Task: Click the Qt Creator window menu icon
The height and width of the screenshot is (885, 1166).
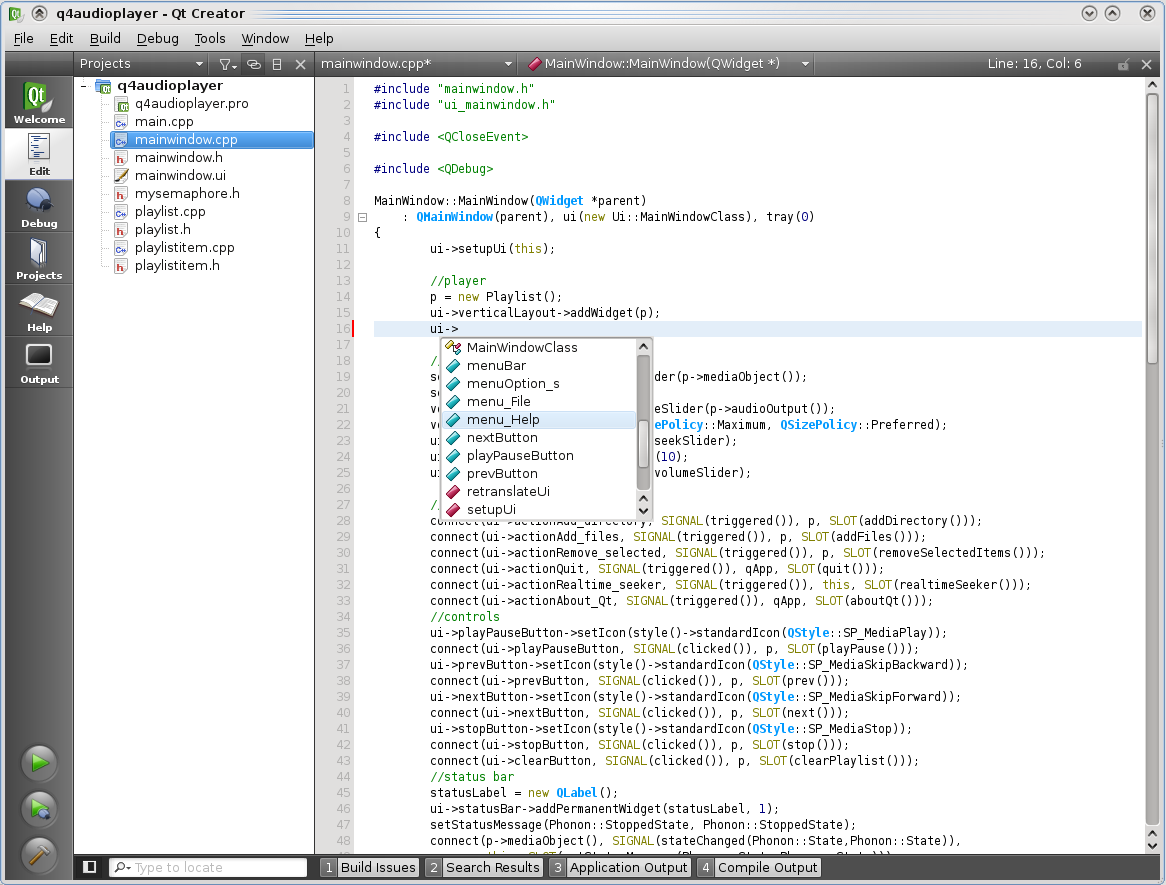Action: [16, 13]
